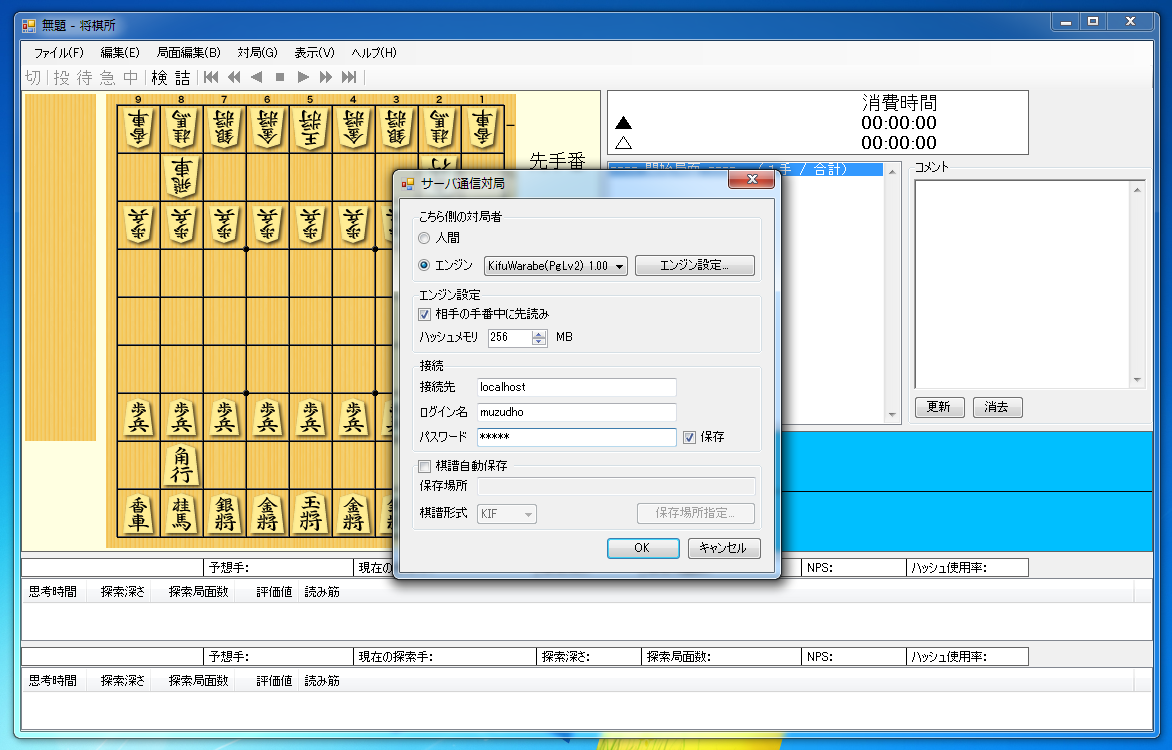This screenshot has width=1172, height=750.
Task: Click the 王將 king piece on the bottom row
Action: [x=310, y=513]
